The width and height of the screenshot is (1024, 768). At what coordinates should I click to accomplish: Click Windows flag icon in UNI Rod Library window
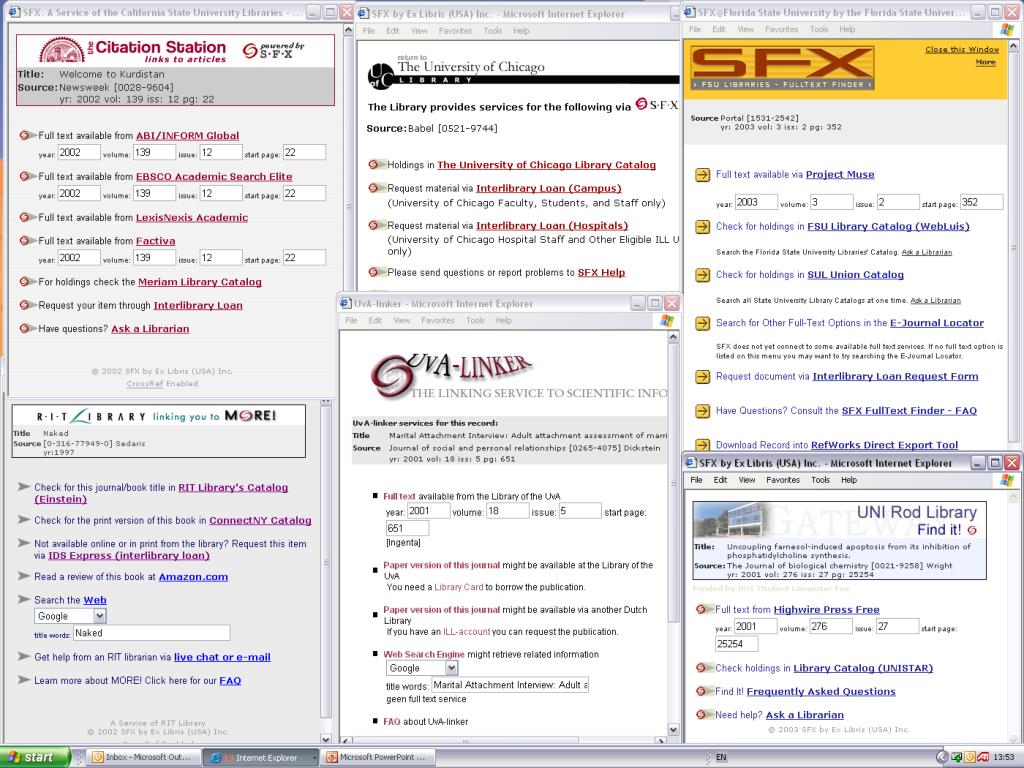point(1007,480)
